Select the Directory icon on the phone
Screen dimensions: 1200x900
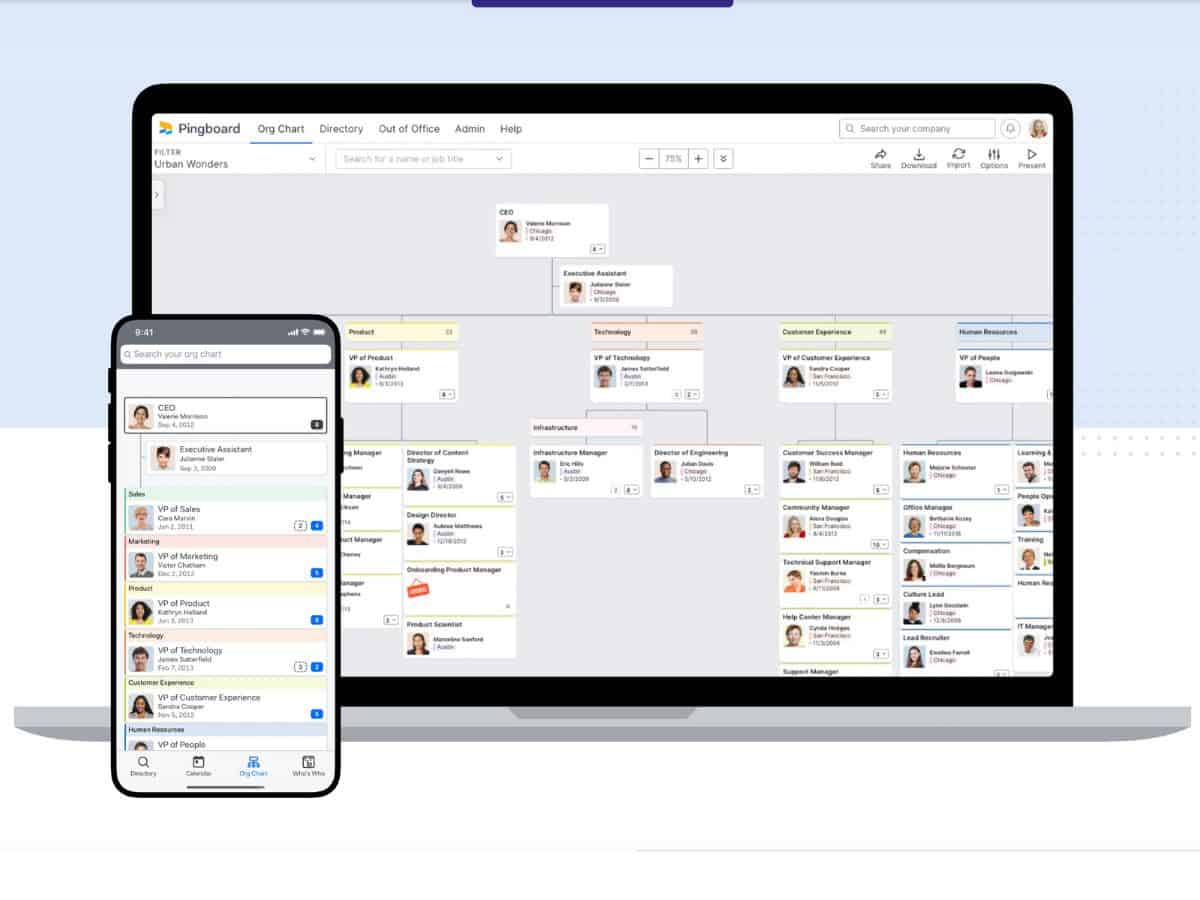pyautogui.click(x=143, y=764)
